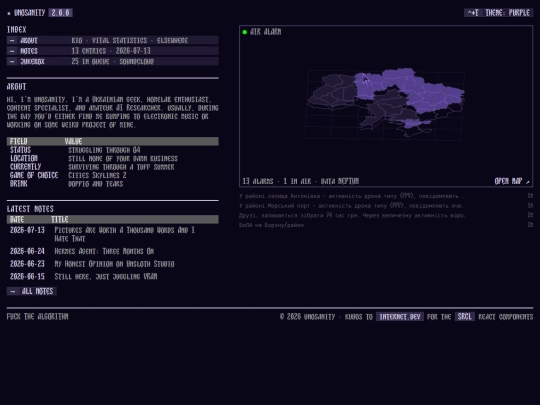Screen dimensions: 540x405
Task: Open the full map via Open Map link
Action: click(512, 181)
